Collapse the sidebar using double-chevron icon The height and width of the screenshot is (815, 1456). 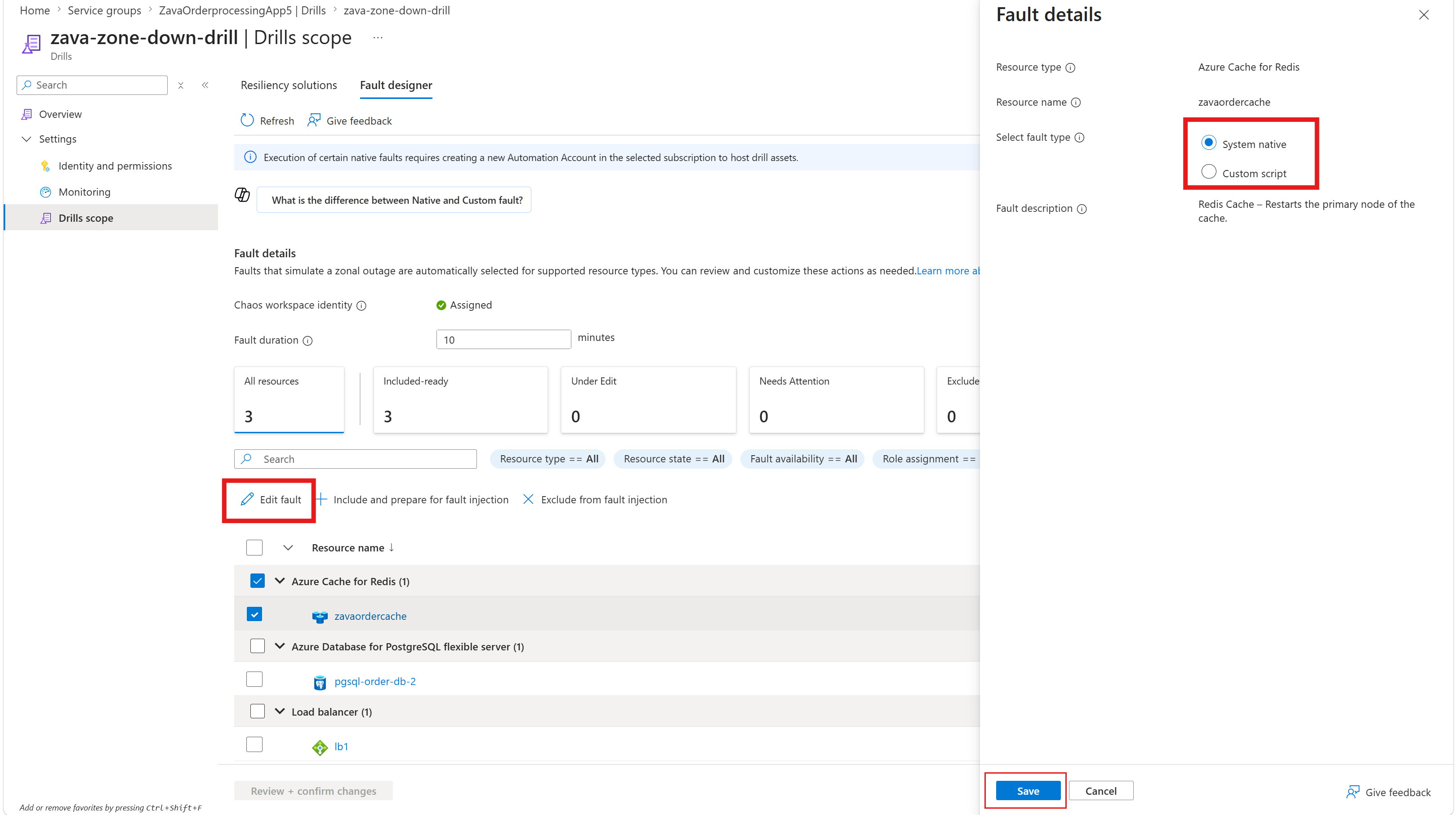click(205, 85)
